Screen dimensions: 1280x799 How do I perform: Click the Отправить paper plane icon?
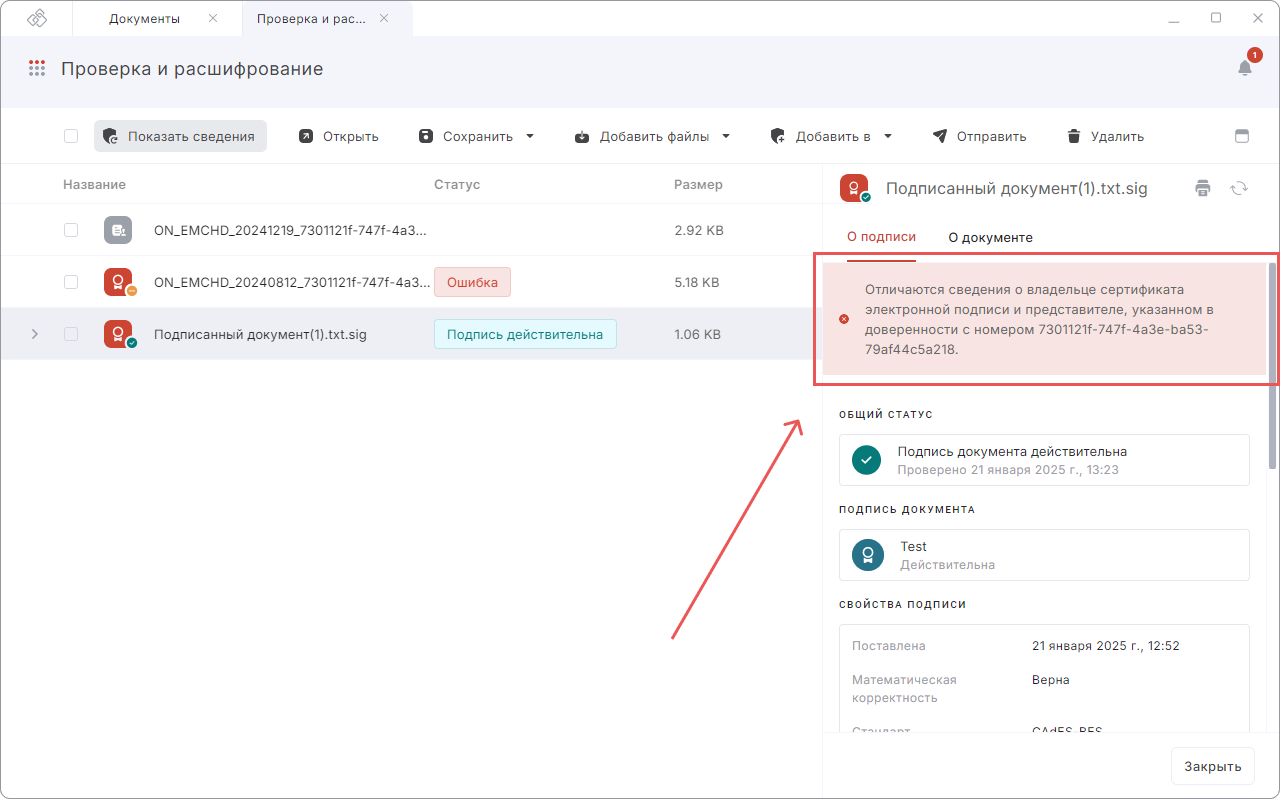tap(940, 136)
